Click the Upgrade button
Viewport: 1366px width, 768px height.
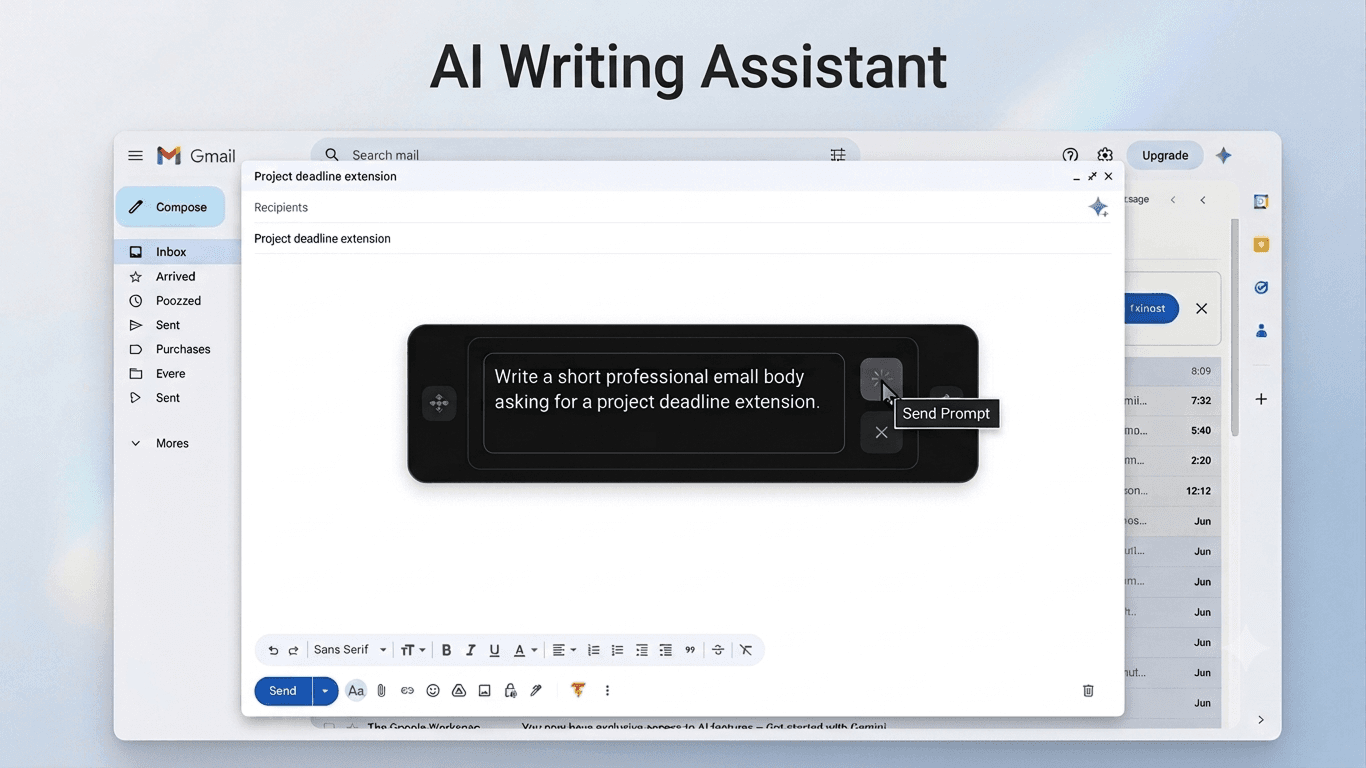[x=1165, y=155]
